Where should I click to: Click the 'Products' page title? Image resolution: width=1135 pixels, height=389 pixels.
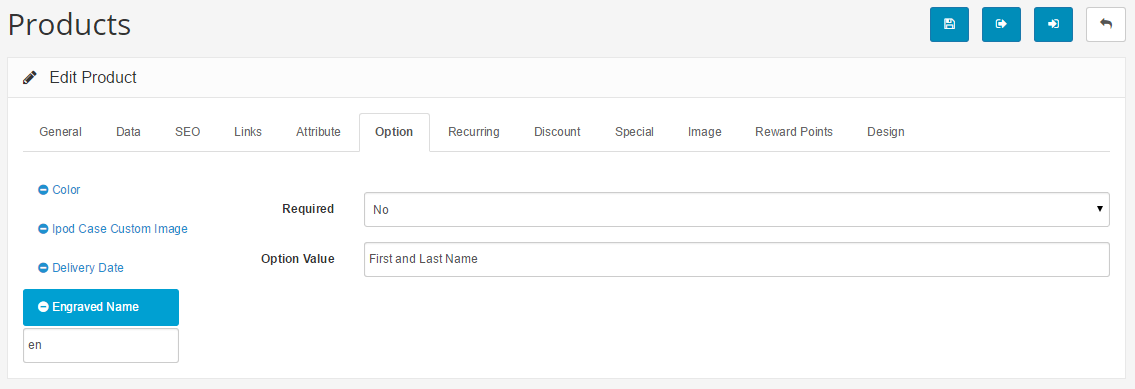click(x=69, y=25)
